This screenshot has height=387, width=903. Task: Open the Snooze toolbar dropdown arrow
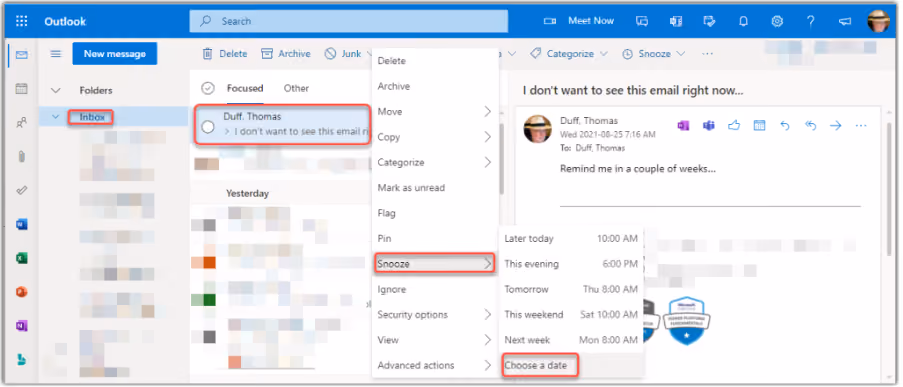681,54
